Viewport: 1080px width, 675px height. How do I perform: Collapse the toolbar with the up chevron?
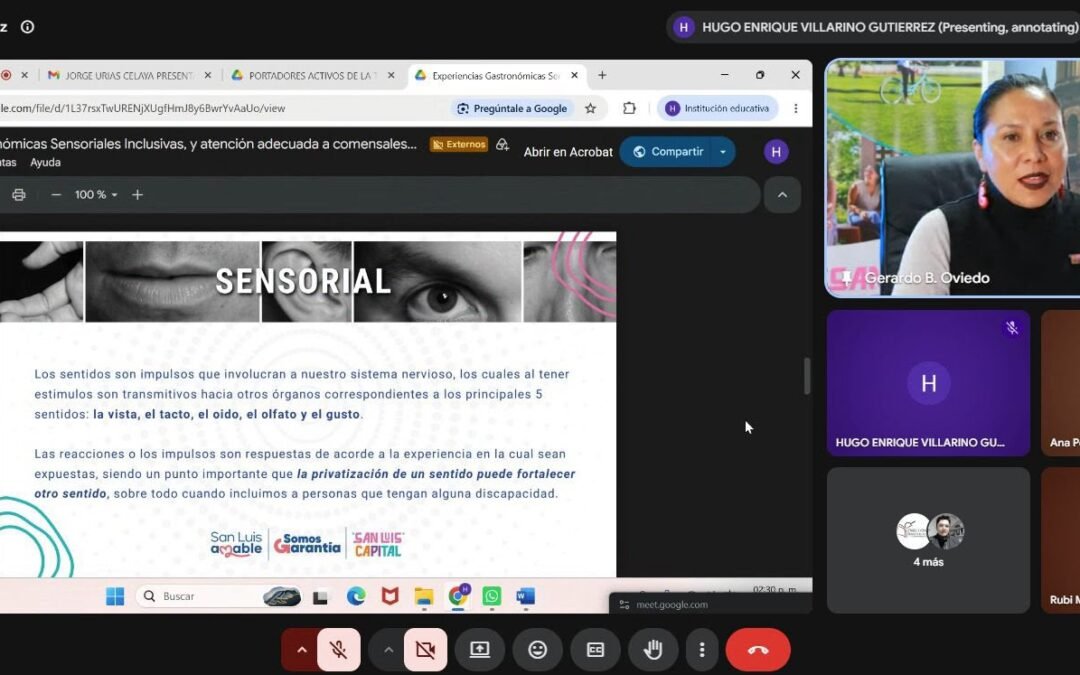click(782, 195)
